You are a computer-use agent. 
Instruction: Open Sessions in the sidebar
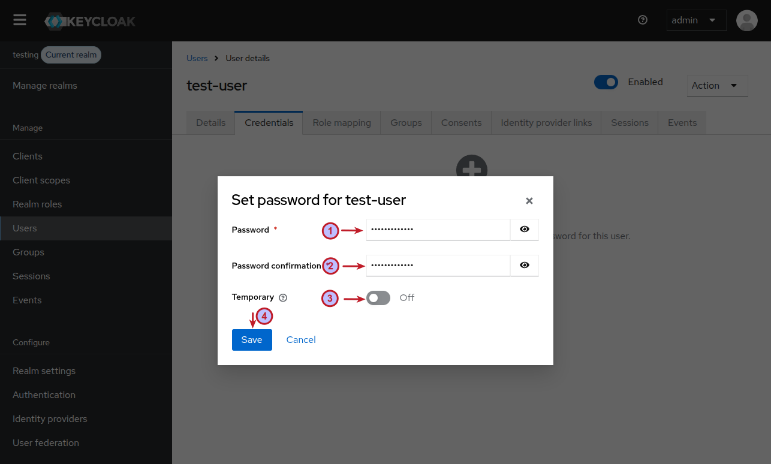tap(31, 276)
